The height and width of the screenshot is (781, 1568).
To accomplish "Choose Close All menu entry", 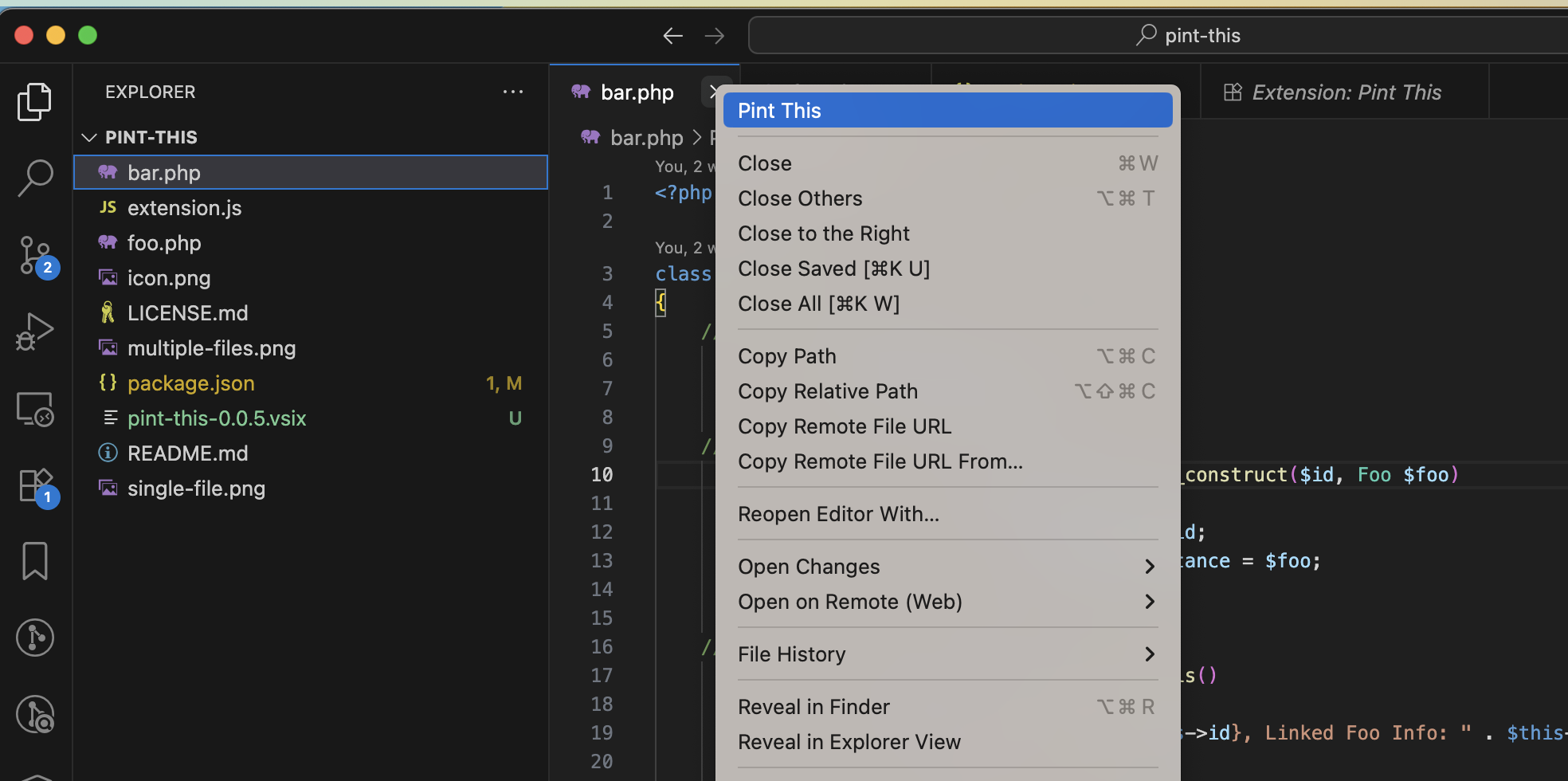I will 947,304.
